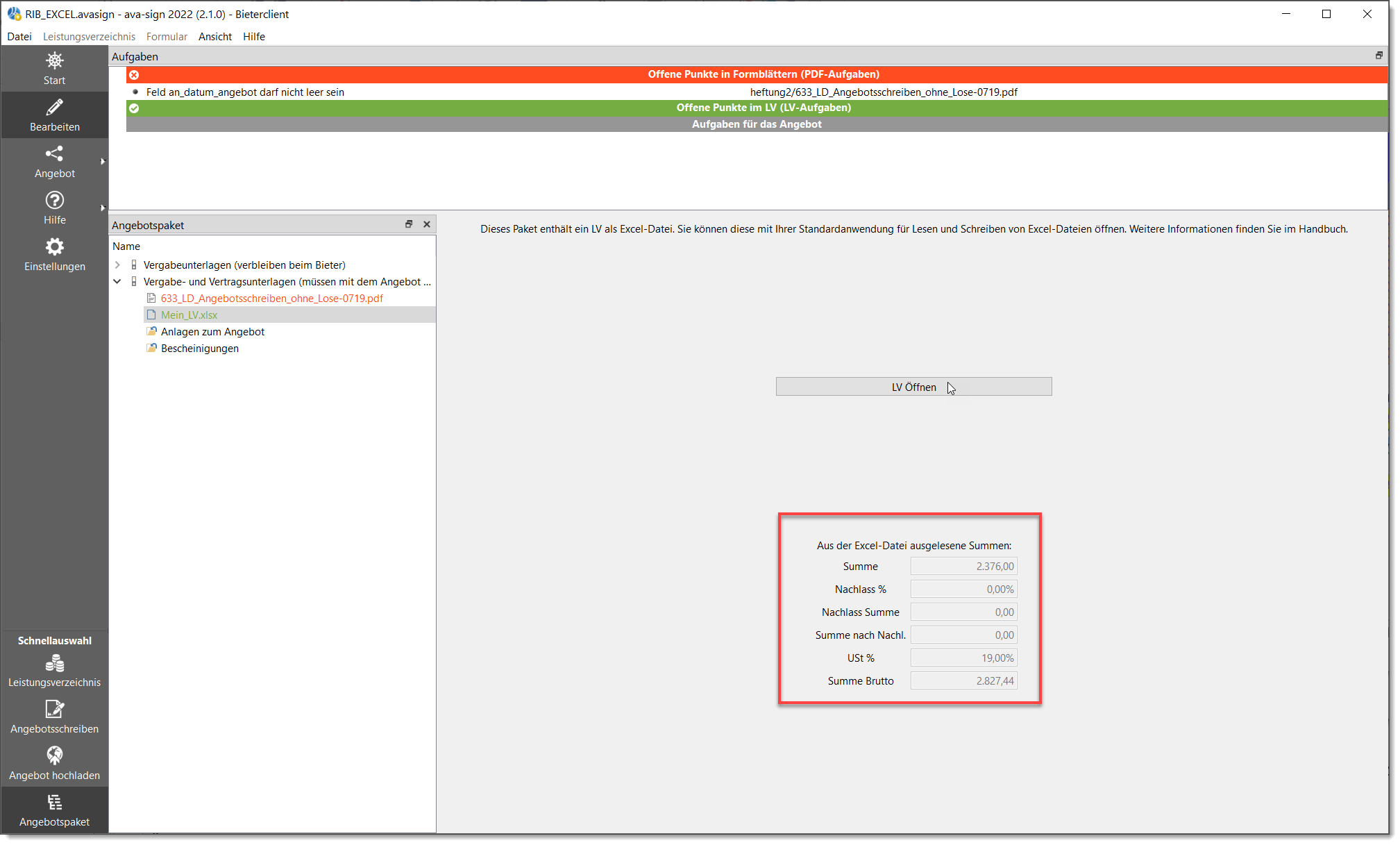Open Einstellungen gear in sidebar
The height and width of the screenshot is (845, 1400).
54,255
